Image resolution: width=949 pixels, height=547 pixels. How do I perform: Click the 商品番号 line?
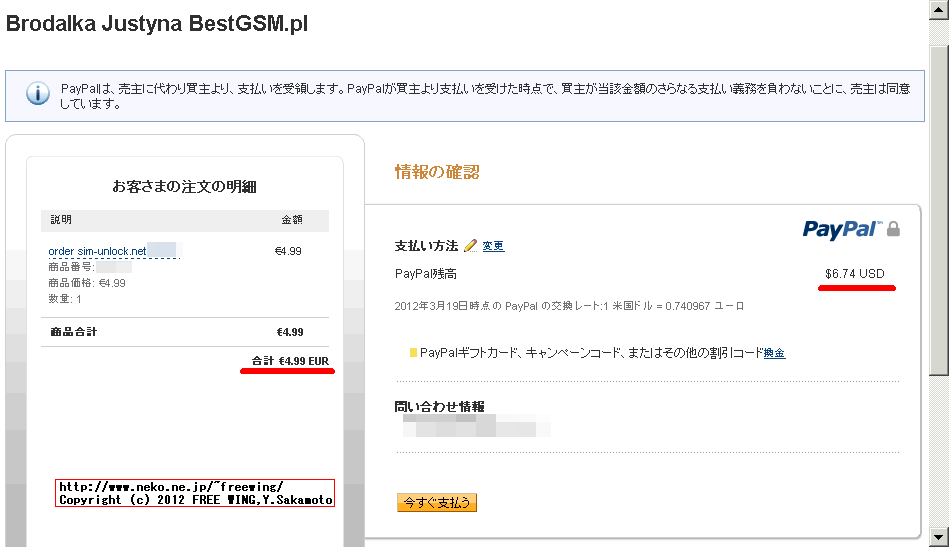click(90, 267)
